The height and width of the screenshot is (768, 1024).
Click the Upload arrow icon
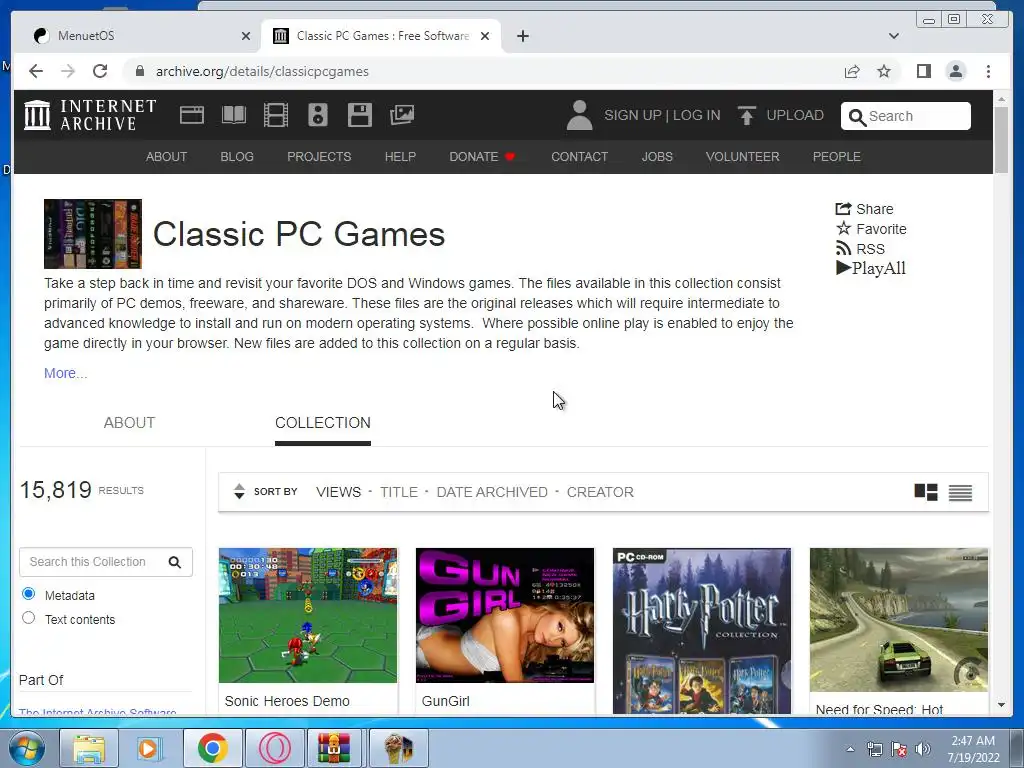[x=746, y=115]
